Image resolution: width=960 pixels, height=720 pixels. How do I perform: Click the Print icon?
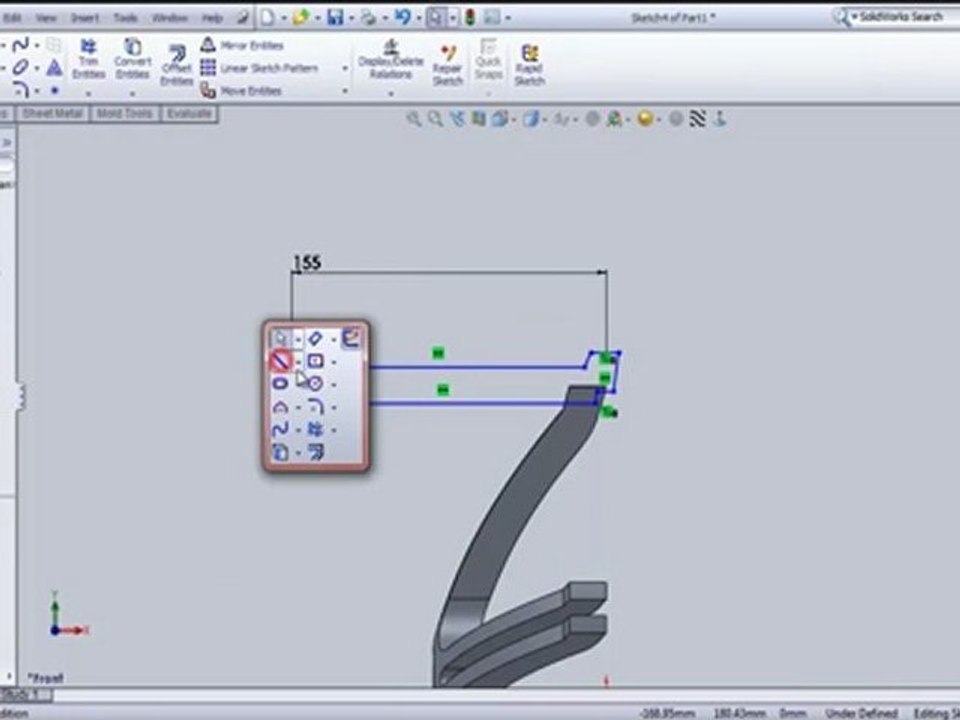click(x=368, y=18)
